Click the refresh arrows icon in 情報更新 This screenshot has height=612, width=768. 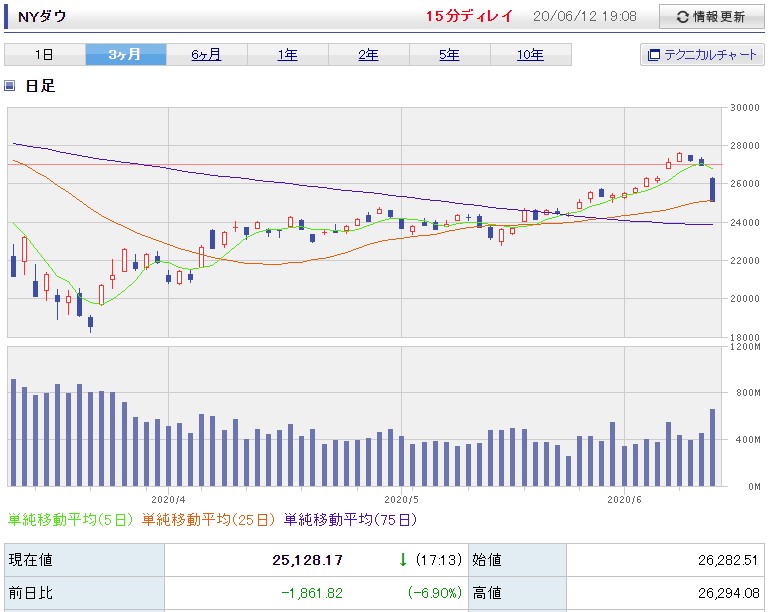click(682, 17)
